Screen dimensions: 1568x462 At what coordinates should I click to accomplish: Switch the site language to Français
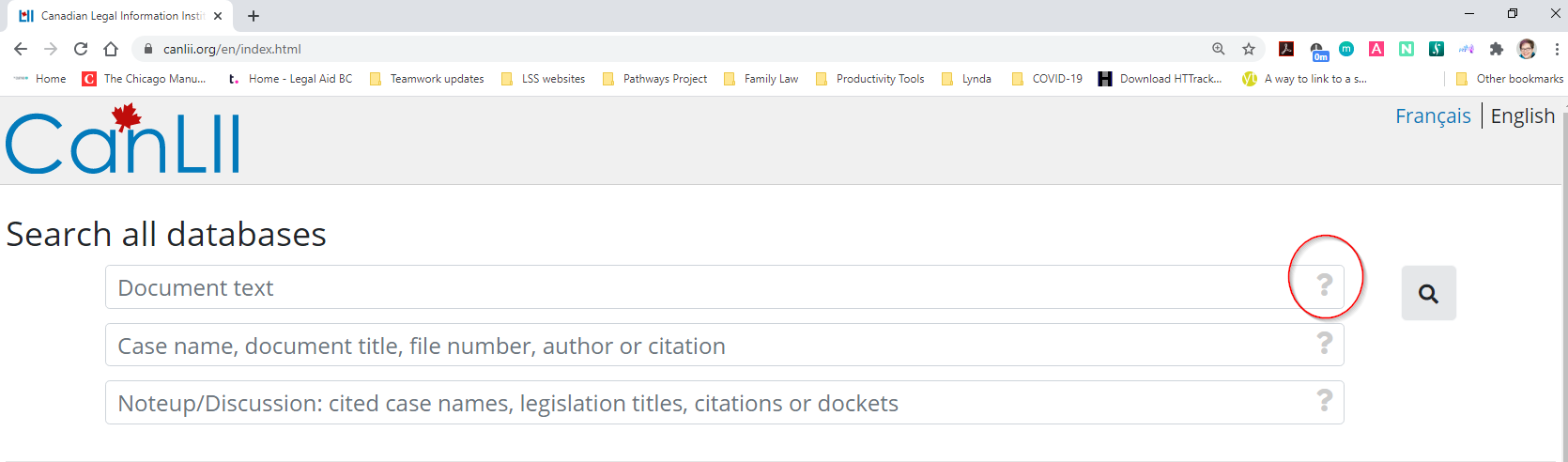point(1432,115)
